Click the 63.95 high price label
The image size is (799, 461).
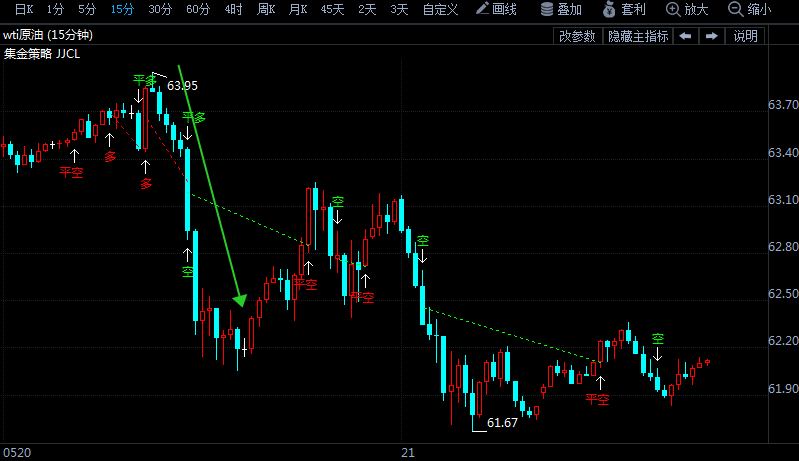182,86
